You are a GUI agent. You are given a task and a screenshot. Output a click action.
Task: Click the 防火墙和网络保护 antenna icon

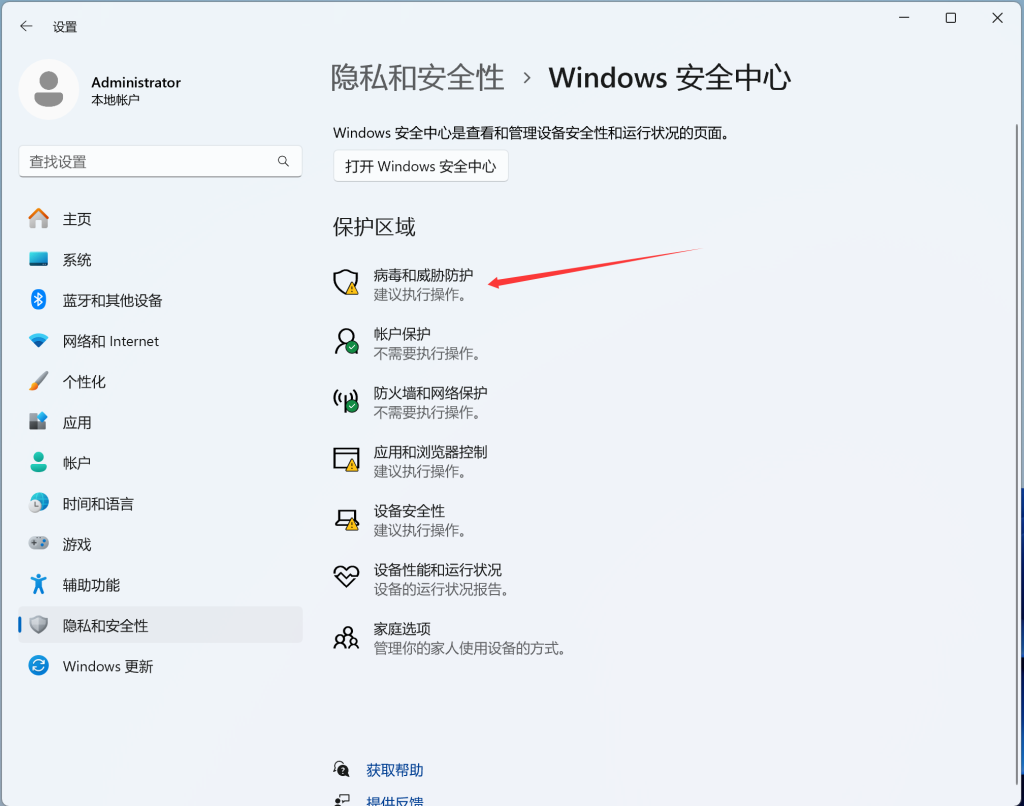pyautogui.click(x=346, y=400)
